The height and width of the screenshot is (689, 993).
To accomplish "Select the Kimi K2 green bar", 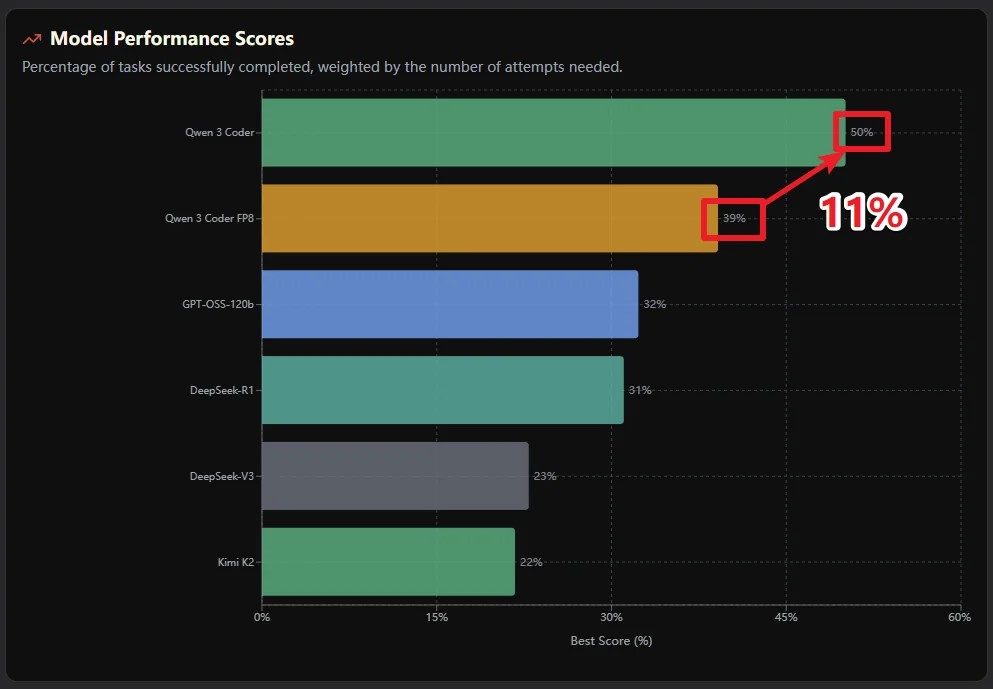I will coord(388,562).
